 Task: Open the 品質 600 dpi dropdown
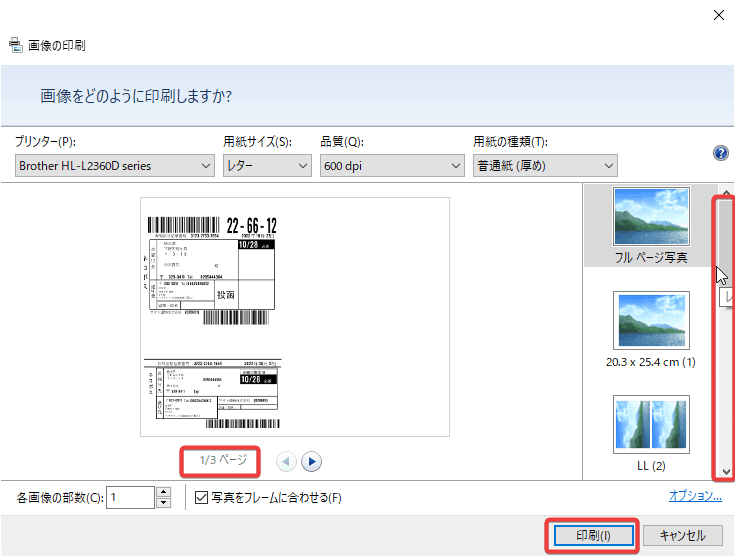[392, 166]
